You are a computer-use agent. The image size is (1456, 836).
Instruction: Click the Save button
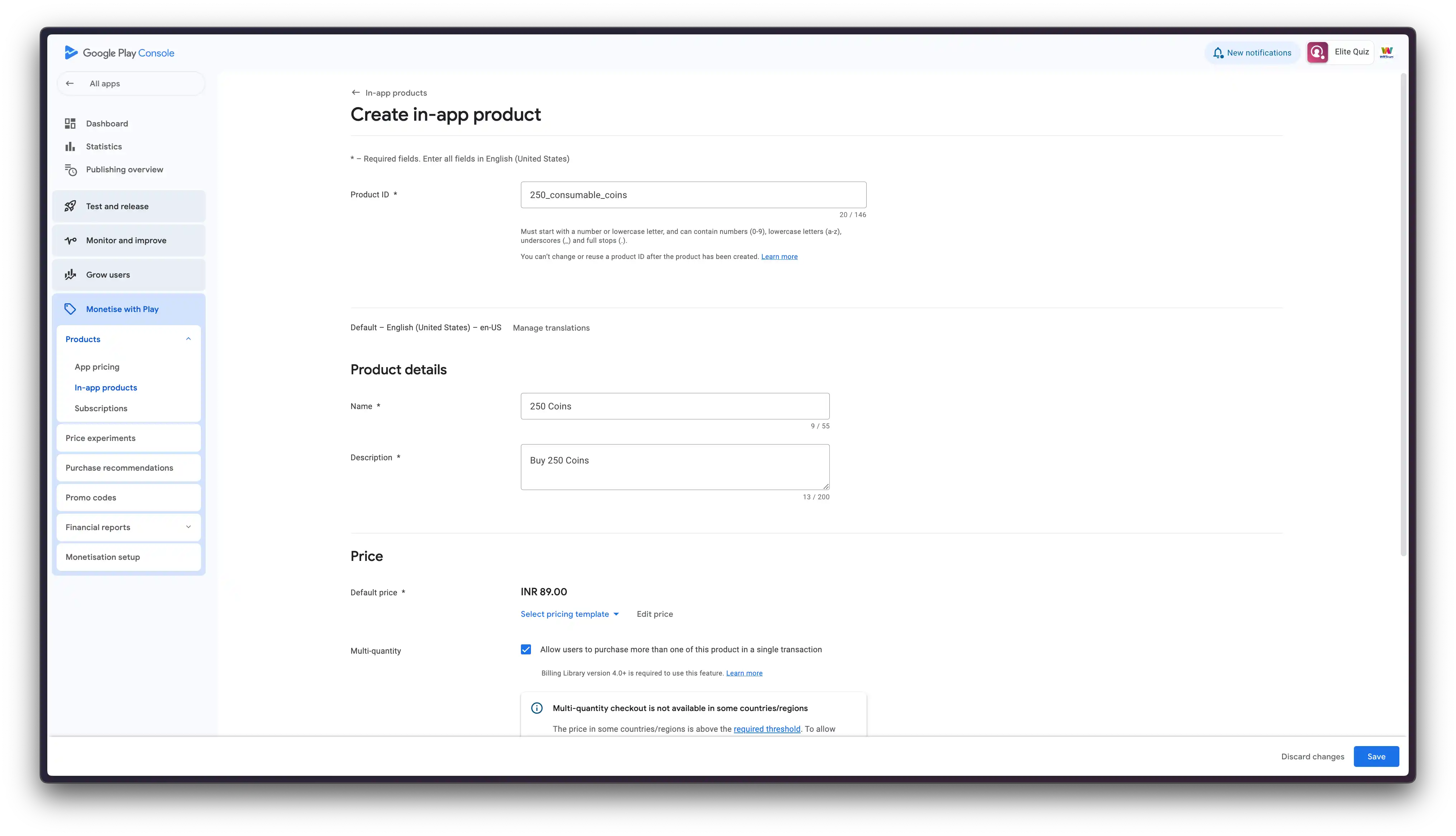pos(1376,756)
